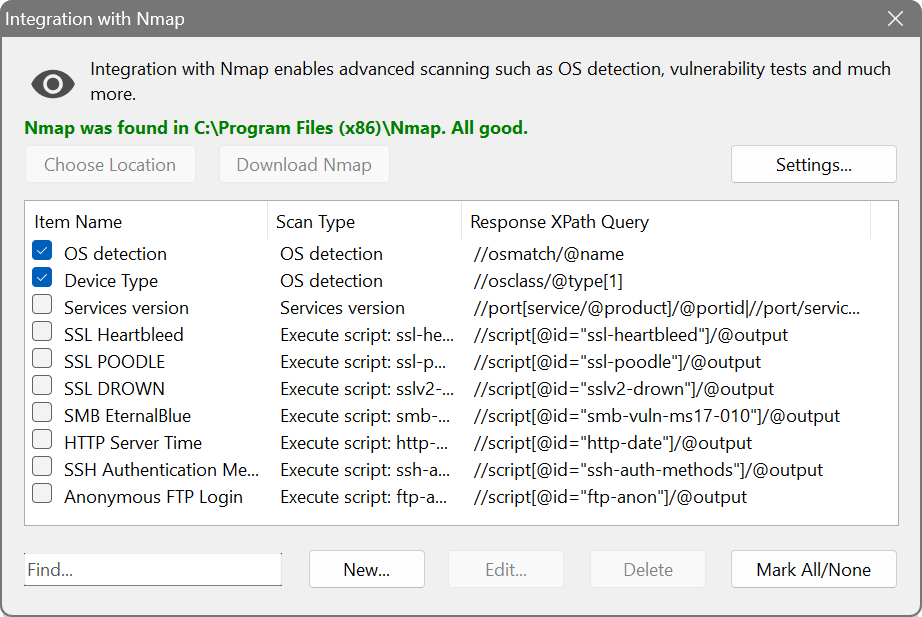Screen dimensions: 922x617
Task: Select the Services version item name
Action: click(x=126, y=308)
